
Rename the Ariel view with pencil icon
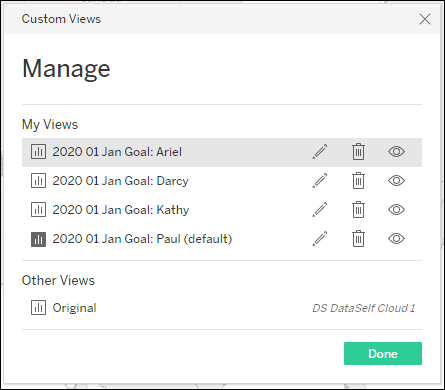pos(320,152)
